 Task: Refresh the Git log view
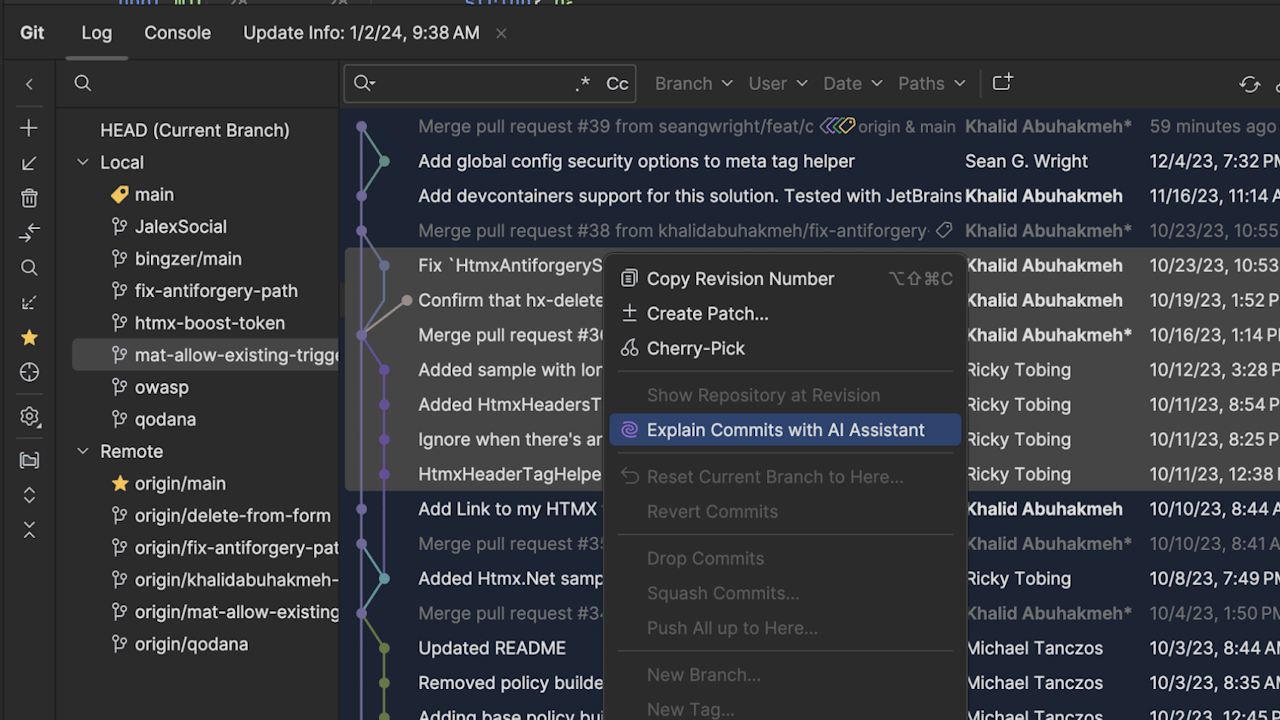(1249, 84)
